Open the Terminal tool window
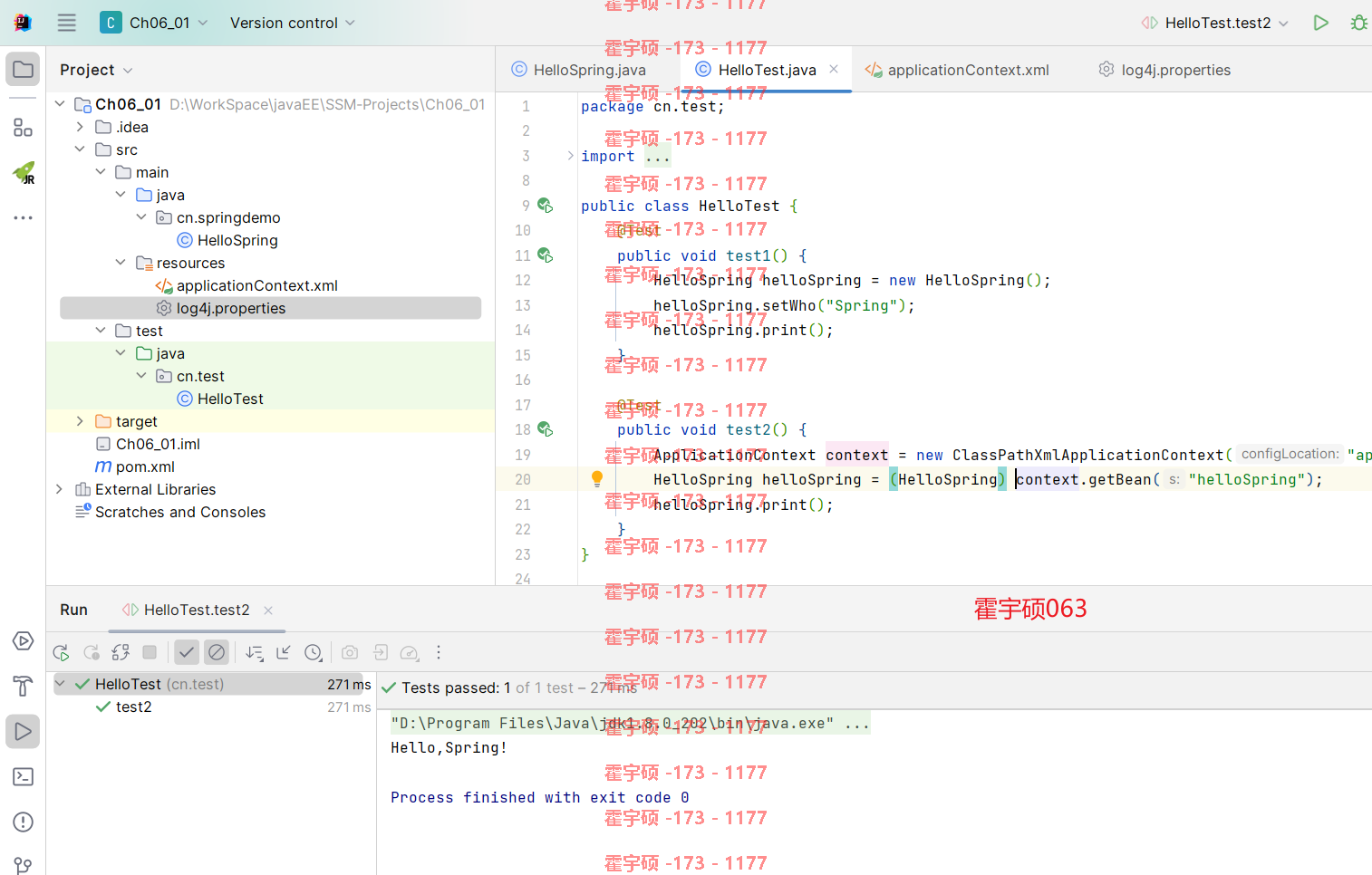The height and width of the screenshot is (875, 1372). (23, 777)
